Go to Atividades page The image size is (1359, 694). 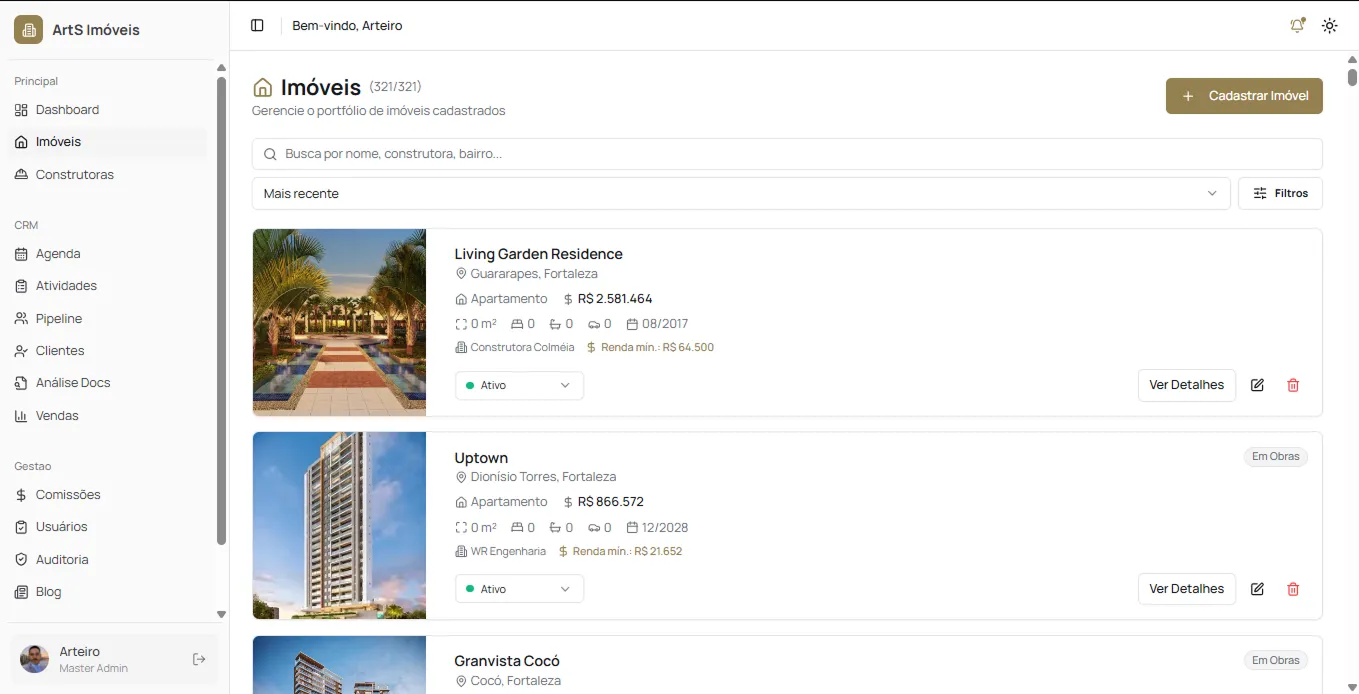point(108,286)
